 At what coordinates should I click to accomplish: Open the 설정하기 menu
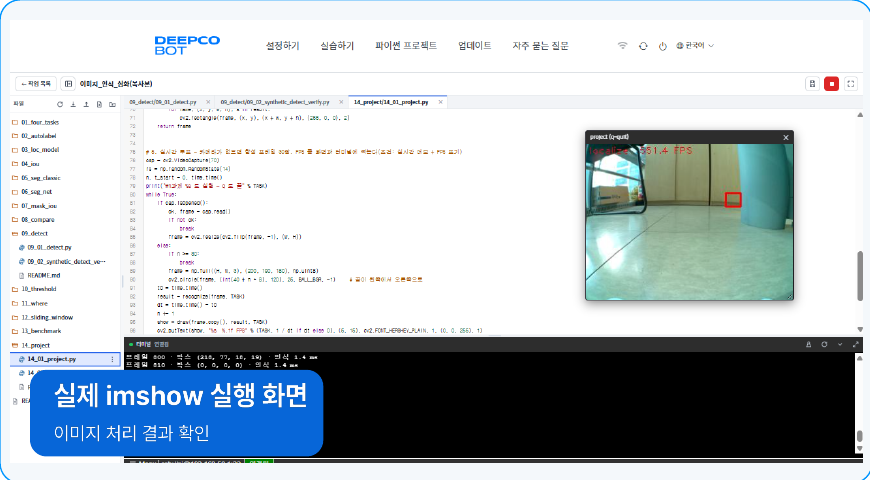(282, 46)
